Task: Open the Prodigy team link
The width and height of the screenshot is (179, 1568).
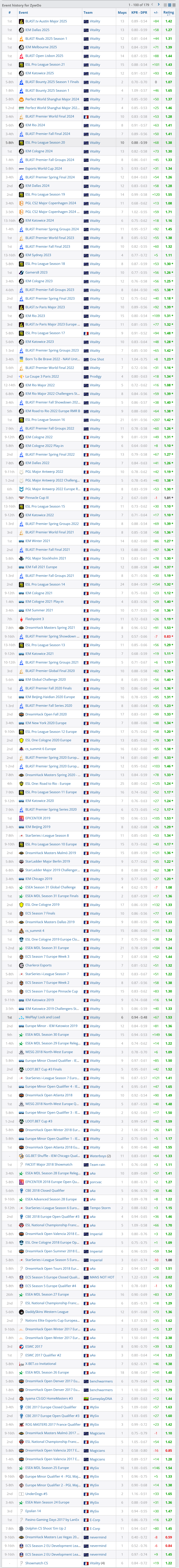Action: tap(95, 377)
